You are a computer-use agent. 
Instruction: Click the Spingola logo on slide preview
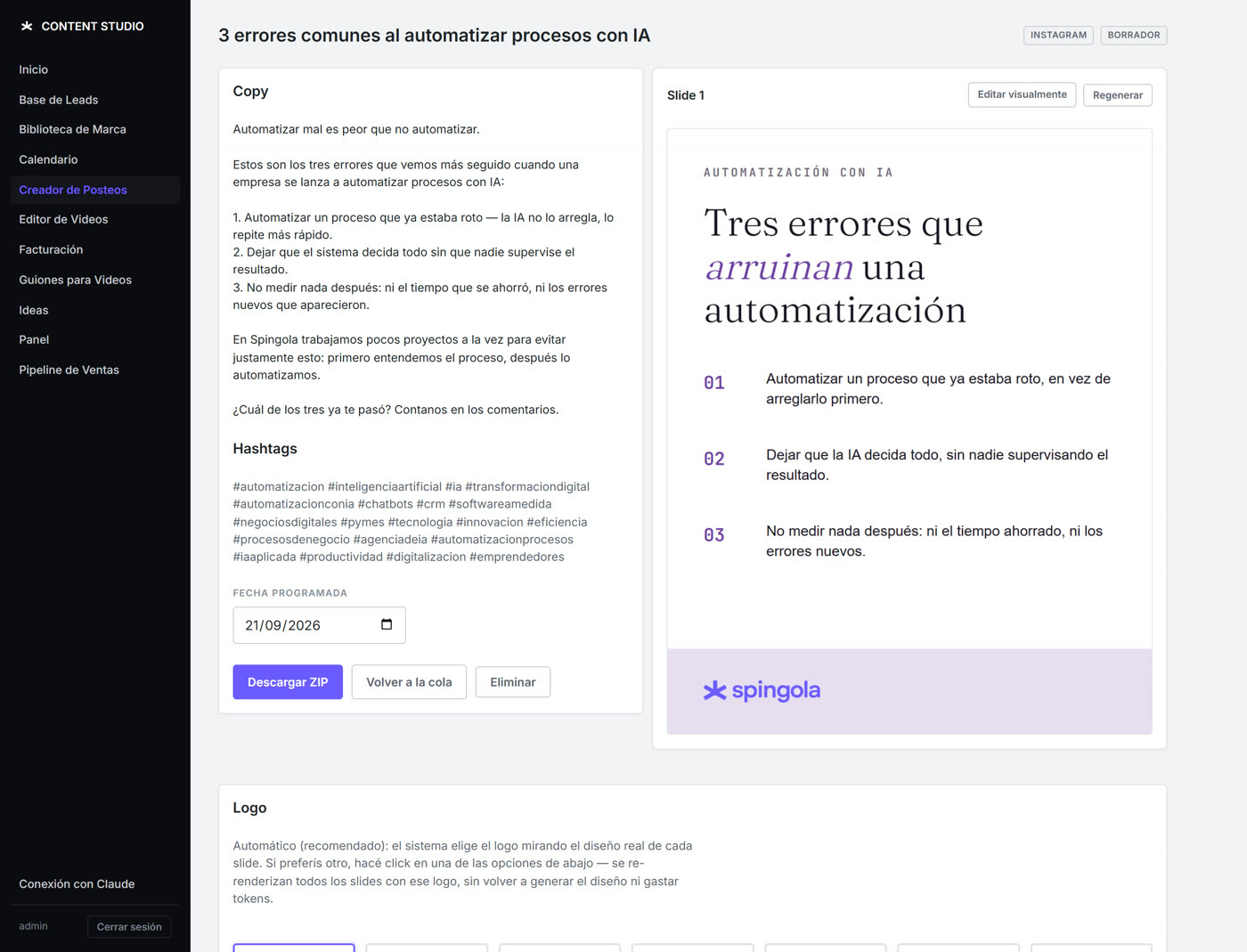click(762, 691)
